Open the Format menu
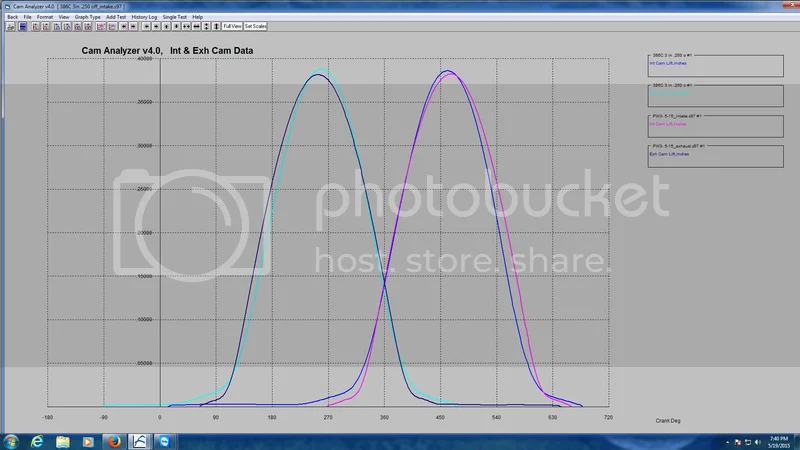The width and height of the screenshot is (800, 450). [x=45, y=17]
